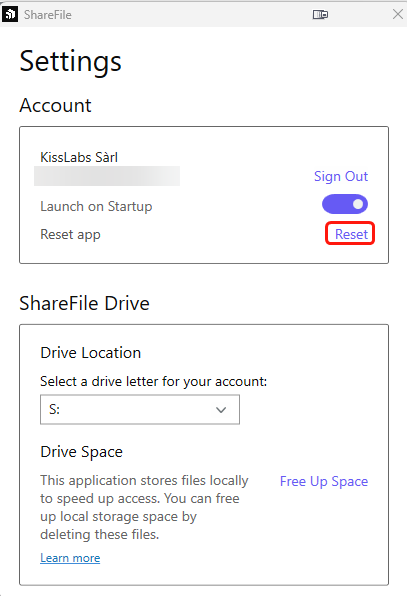
Task: Click the Sign Out link
Action: [x=341, y=176]
